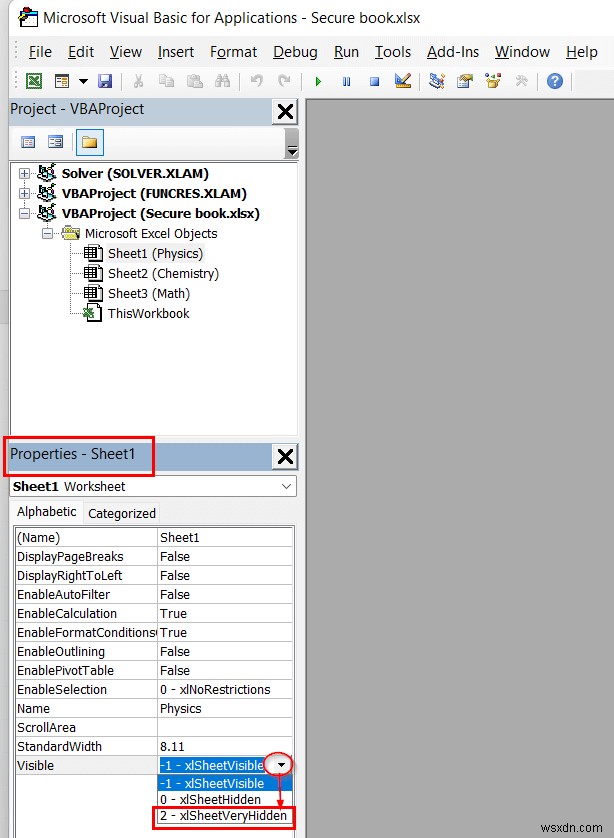Open the Project Explorer toolbar icon
Screen dimensions: 614x838
click(x=437, y=81)
